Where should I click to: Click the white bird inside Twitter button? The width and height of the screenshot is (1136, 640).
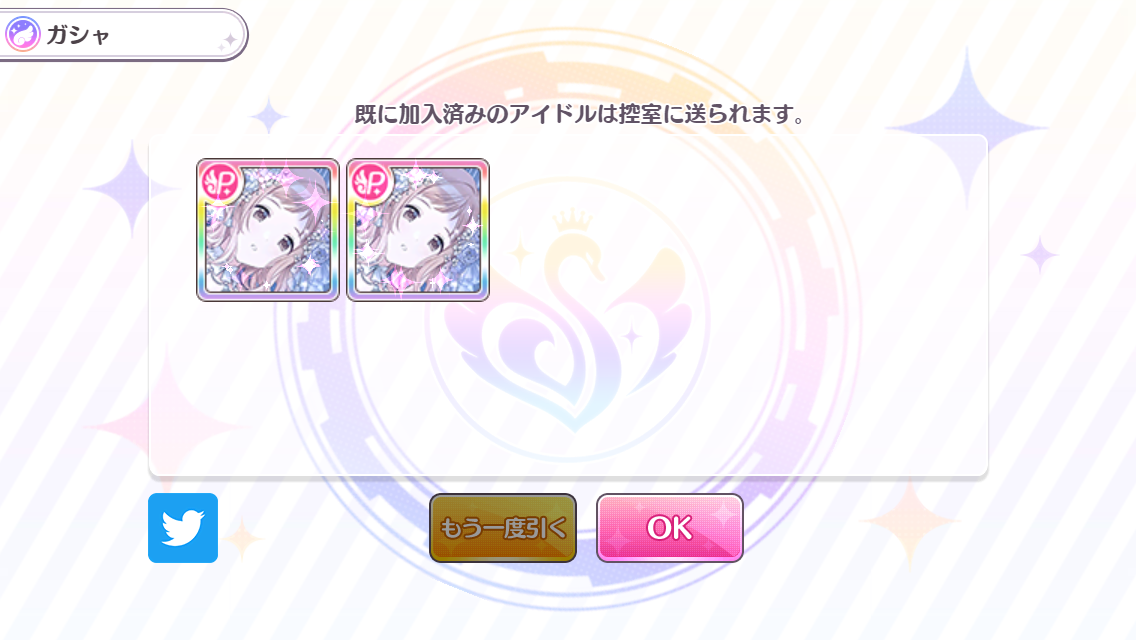[183, 528]
